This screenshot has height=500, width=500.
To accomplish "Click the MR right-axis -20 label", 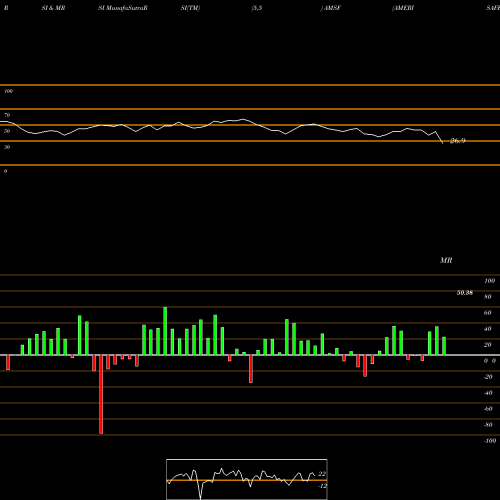I will tap(488, 377).
